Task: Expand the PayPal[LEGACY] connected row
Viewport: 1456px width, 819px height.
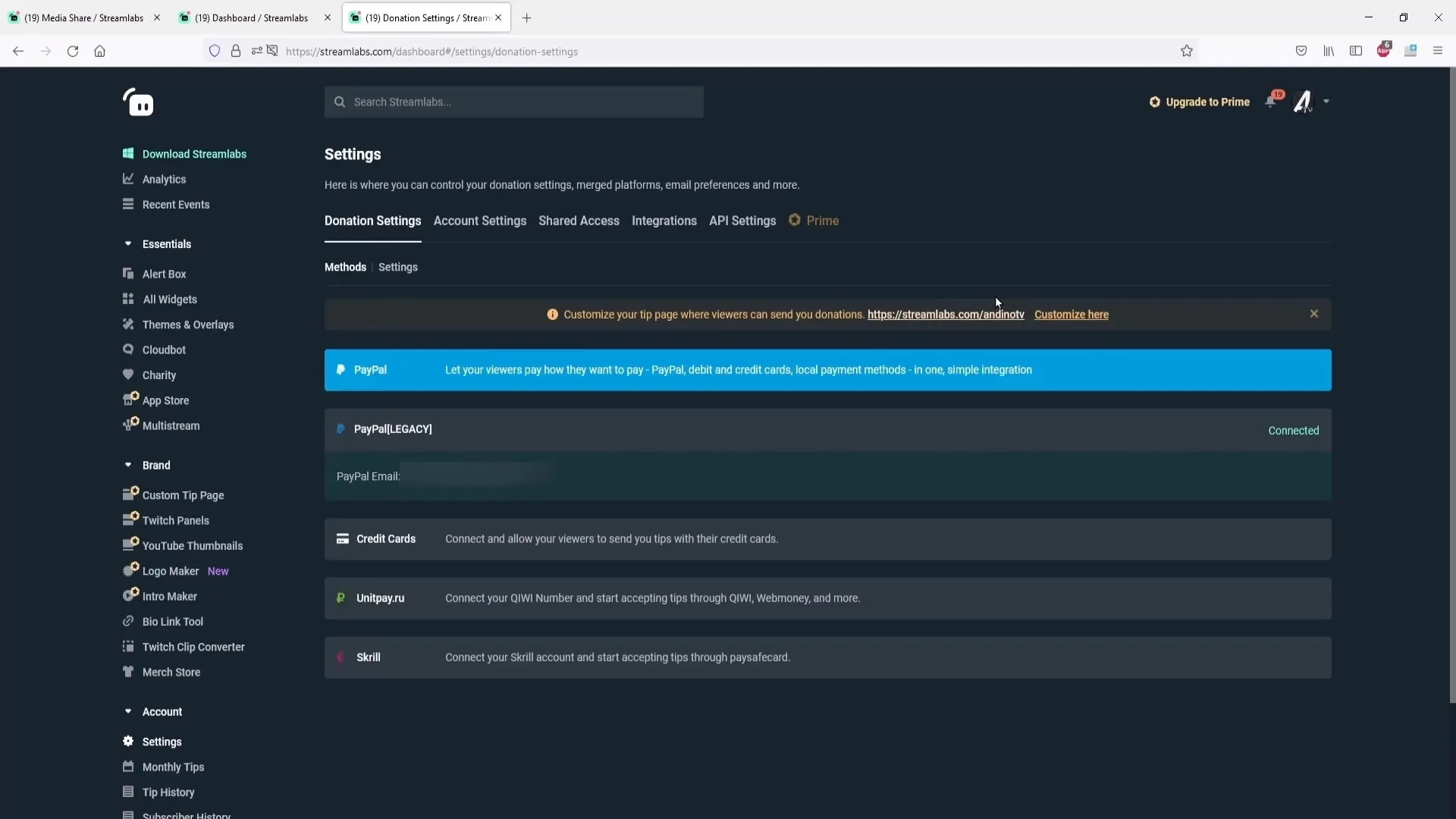Action: [x=827, y=430]
